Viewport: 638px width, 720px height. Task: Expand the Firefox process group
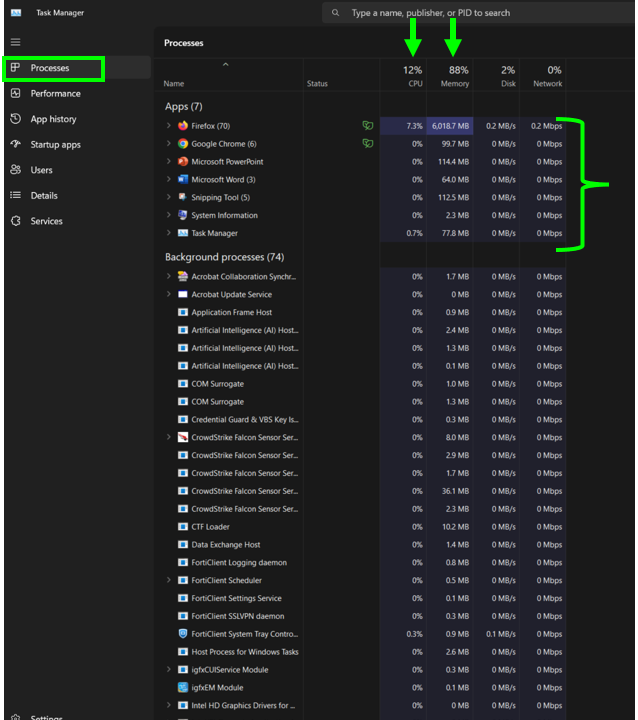click(168, 126)
